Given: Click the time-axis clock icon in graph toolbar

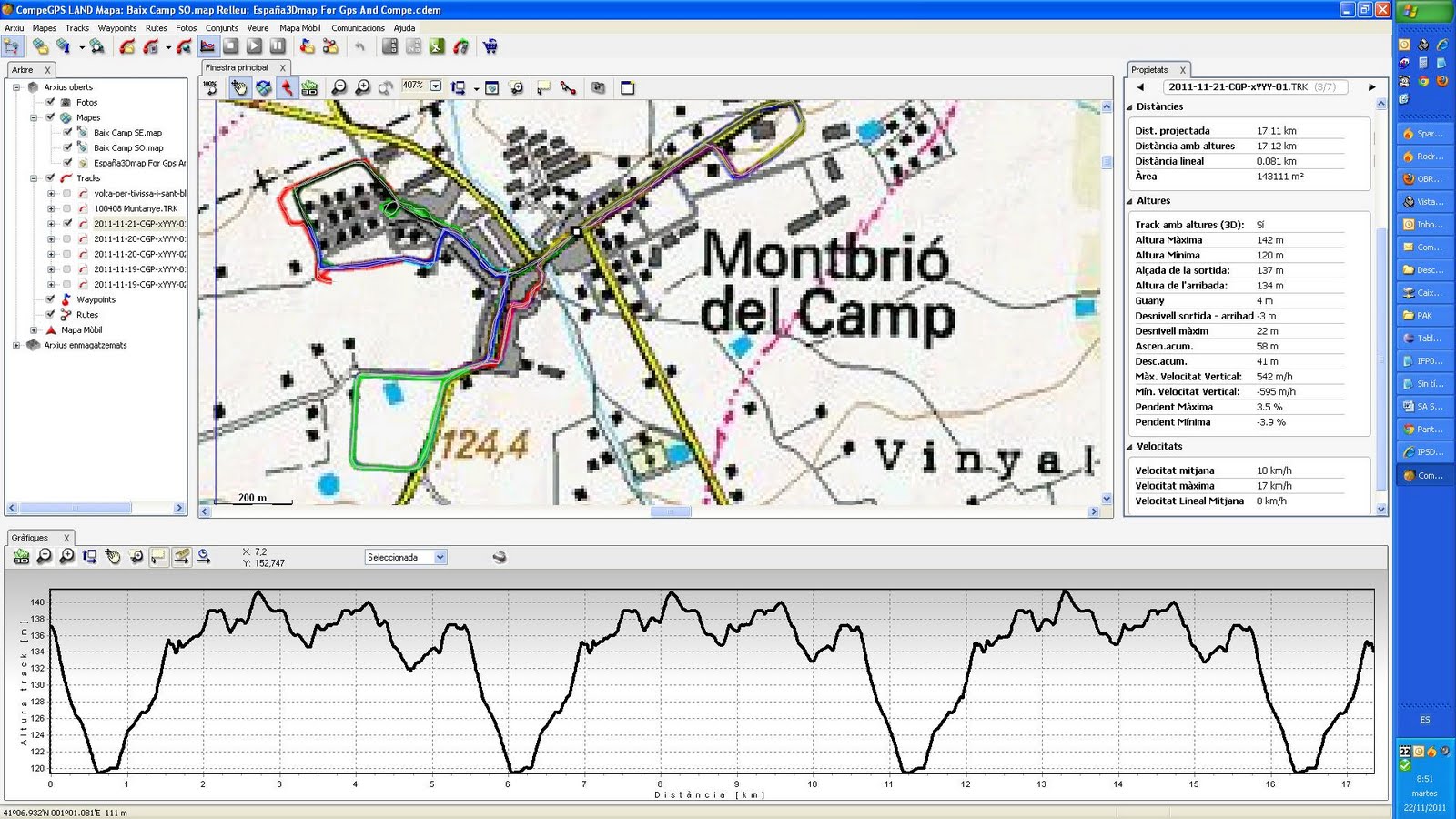Looking at the screenshot, I should [x=204, y=556].
